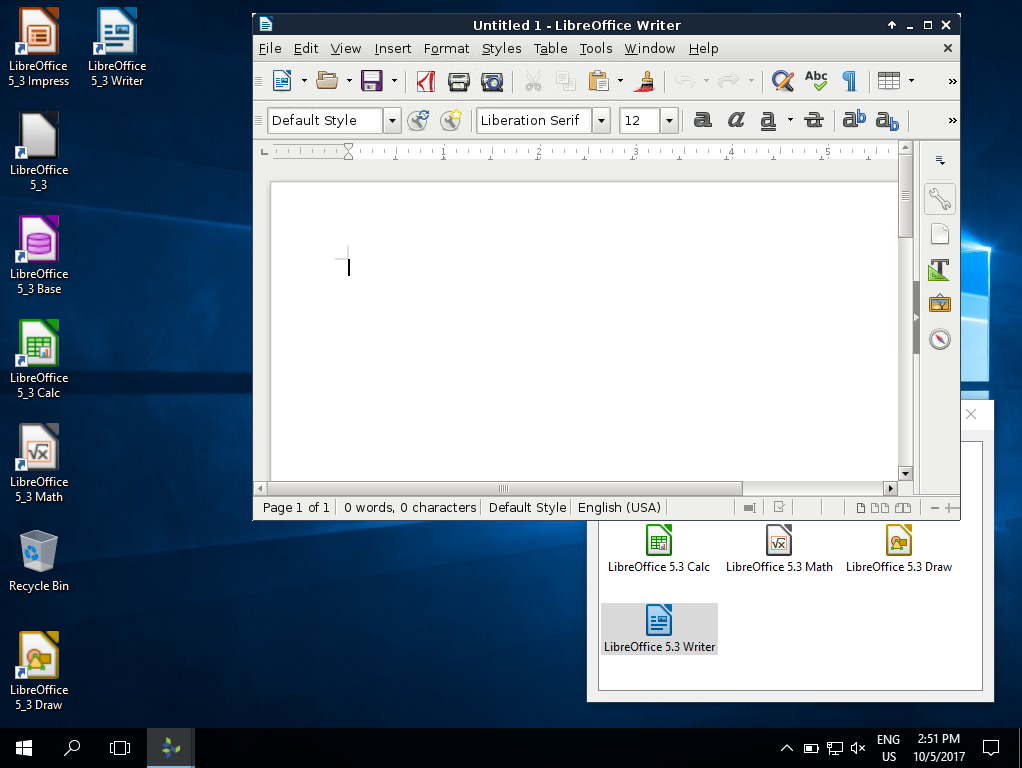The width and height of the screenshot is (1022, 768).
Task: Open print preview
Action: (x=492, y=82)
